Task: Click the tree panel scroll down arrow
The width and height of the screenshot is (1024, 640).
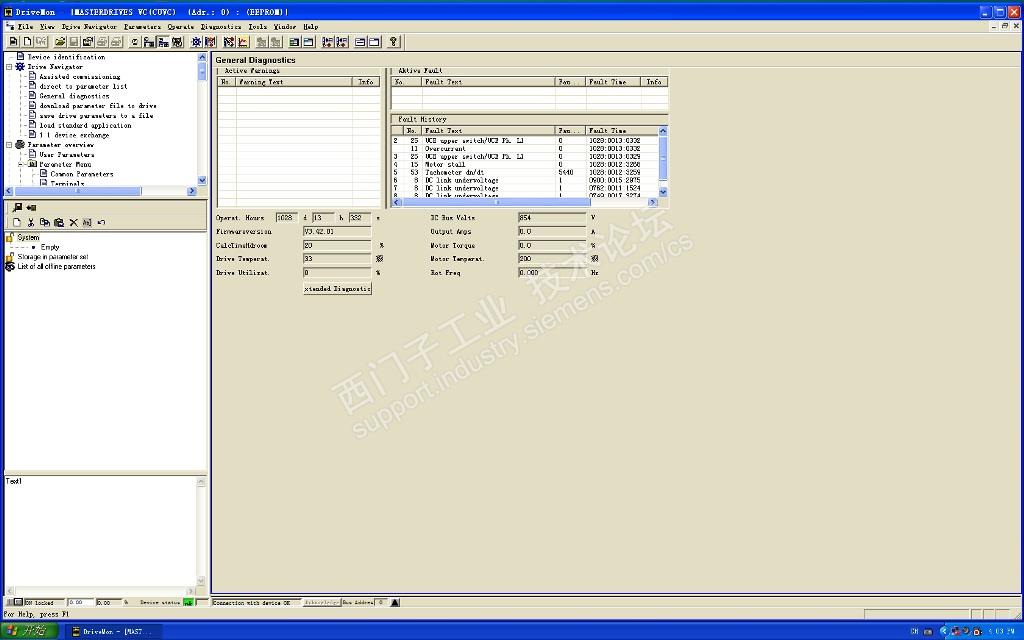Action: [x=202, y=181]
